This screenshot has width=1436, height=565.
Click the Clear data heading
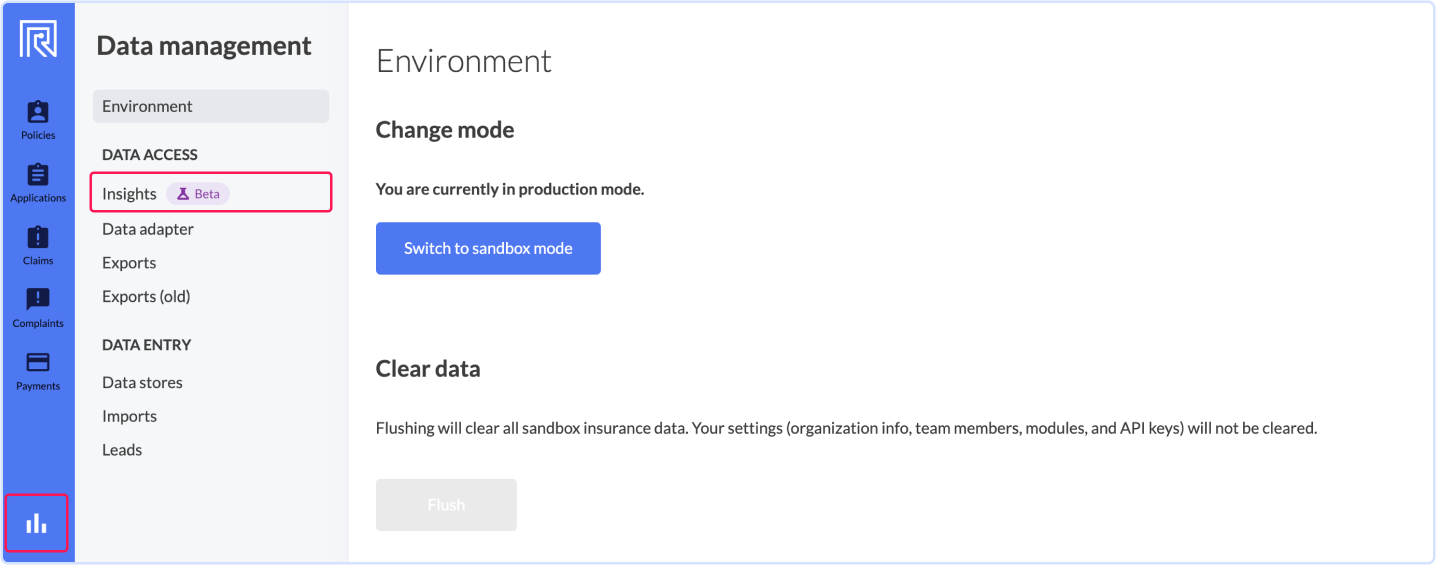[428, 369]
